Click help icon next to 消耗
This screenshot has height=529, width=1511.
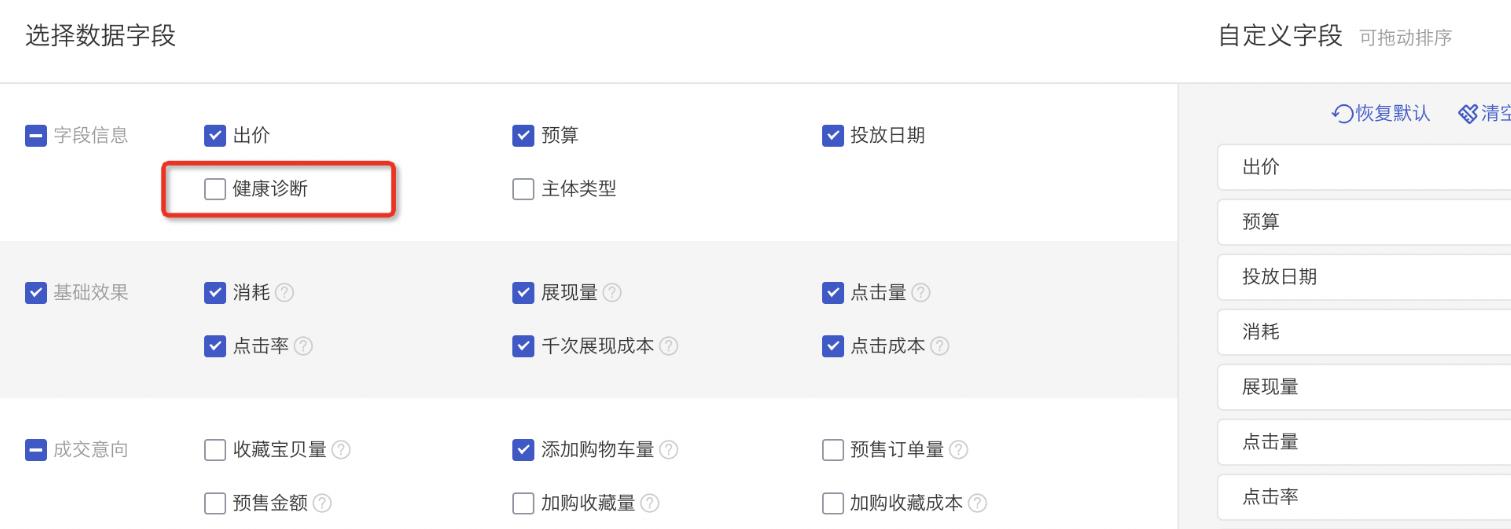point(284,292)
